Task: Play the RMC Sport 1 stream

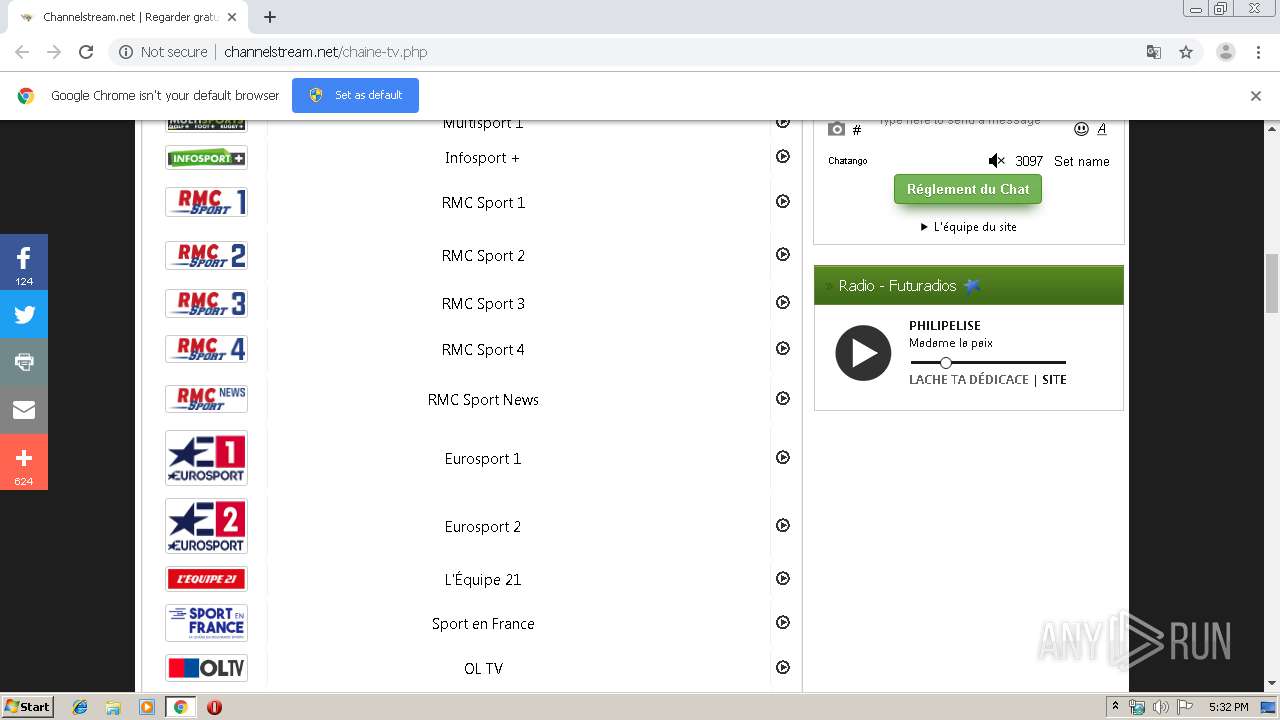Action: [x=783, y=202]
